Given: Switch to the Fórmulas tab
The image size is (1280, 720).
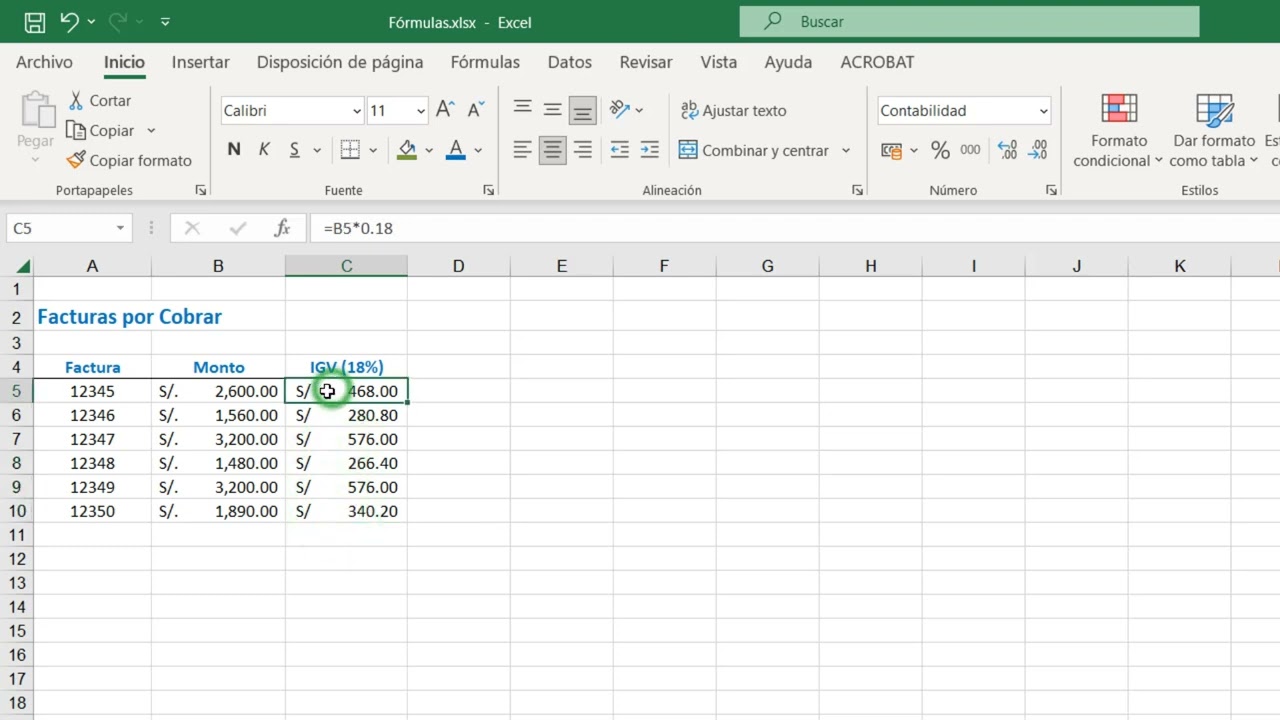Looking at the screenshot, I should click(485, 62).
